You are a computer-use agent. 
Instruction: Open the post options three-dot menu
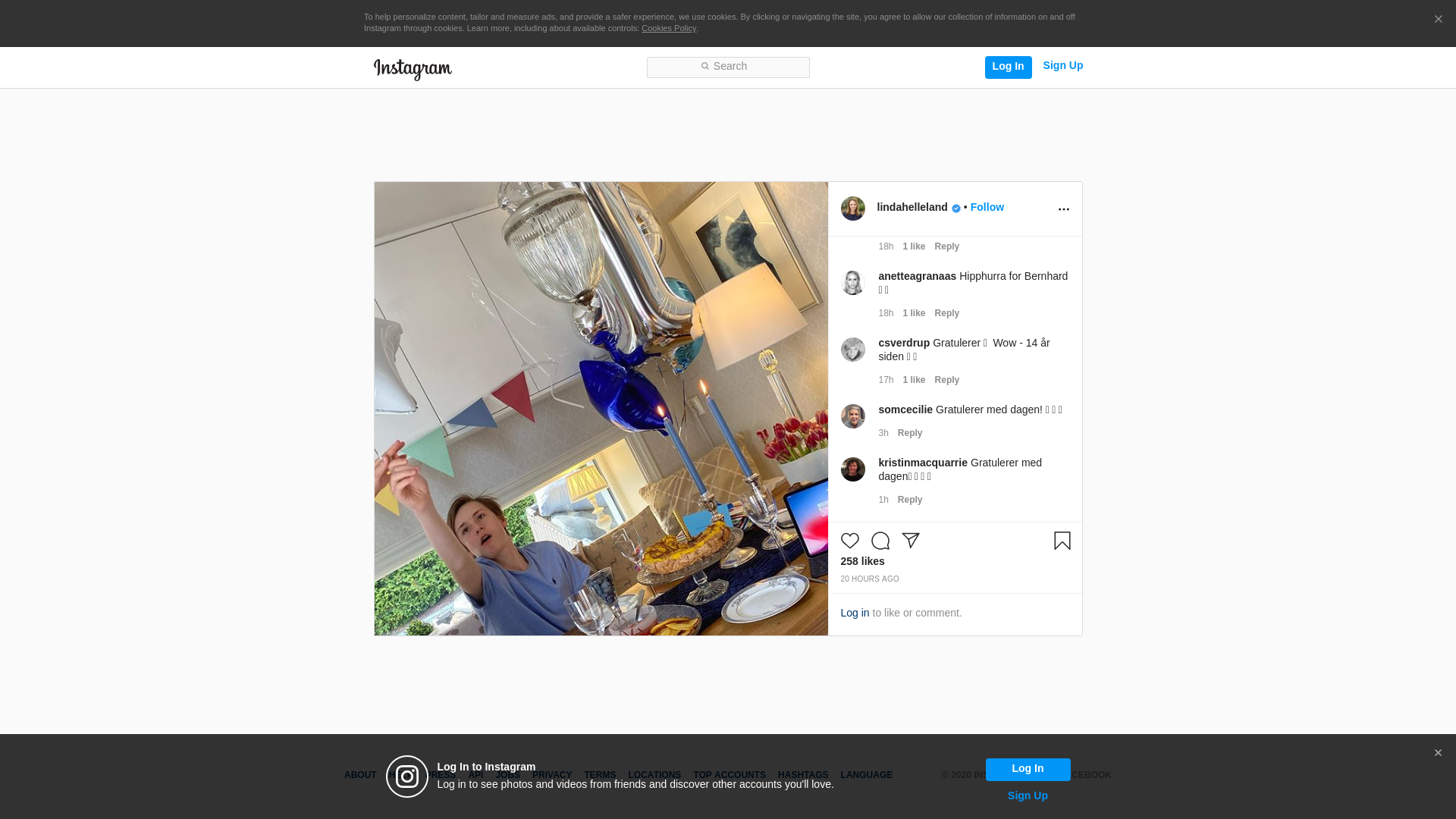click(x=1063, y=209)
